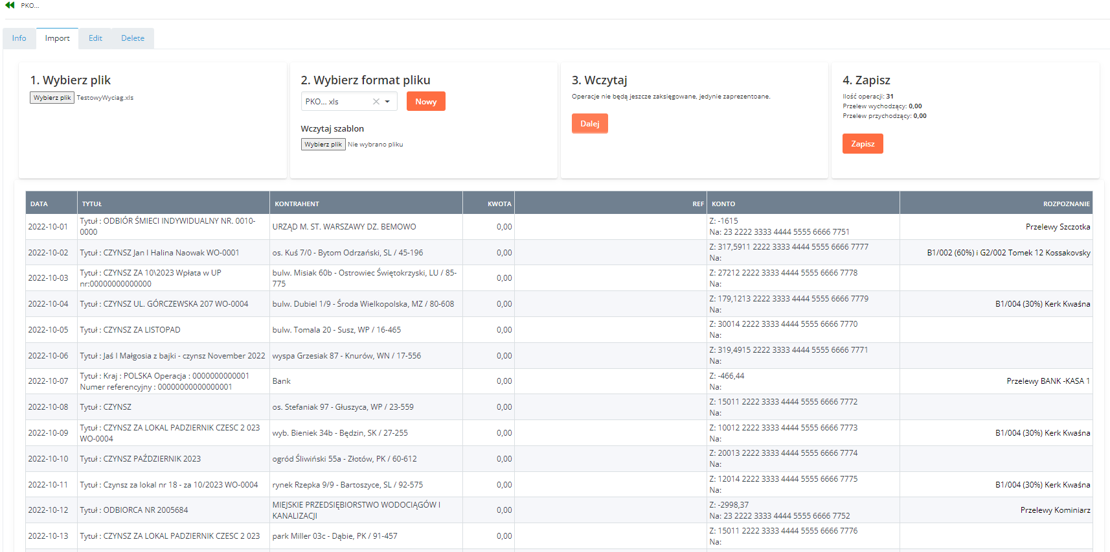Expand the file format dropdown arrow

[x=388, y=102]
